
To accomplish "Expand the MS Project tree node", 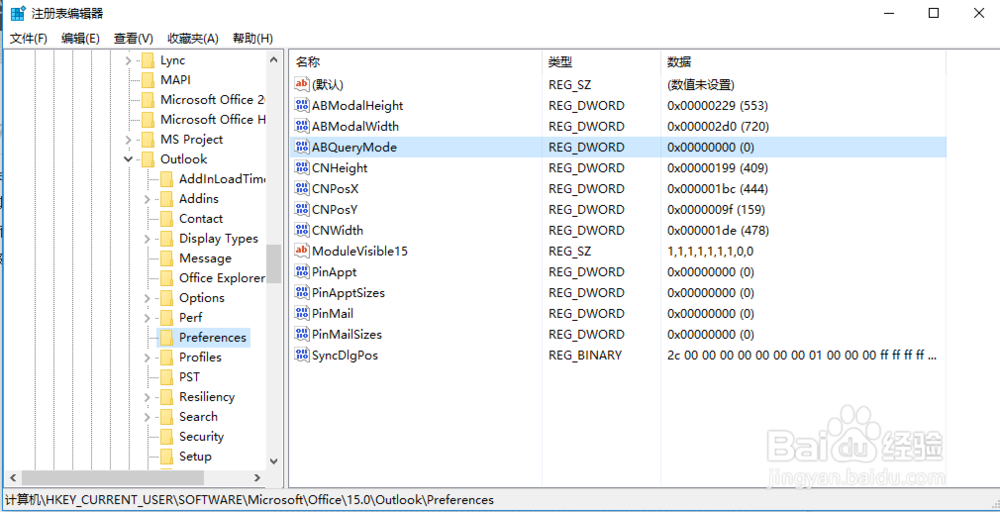I will pyautogui.click(x=129, y=140).
